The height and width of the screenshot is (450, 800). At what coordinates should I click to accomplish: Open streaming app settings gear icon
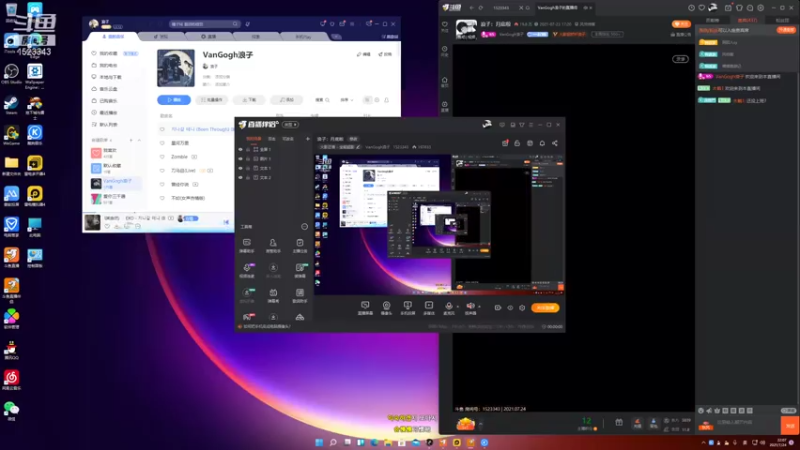(x=522, y=308)
